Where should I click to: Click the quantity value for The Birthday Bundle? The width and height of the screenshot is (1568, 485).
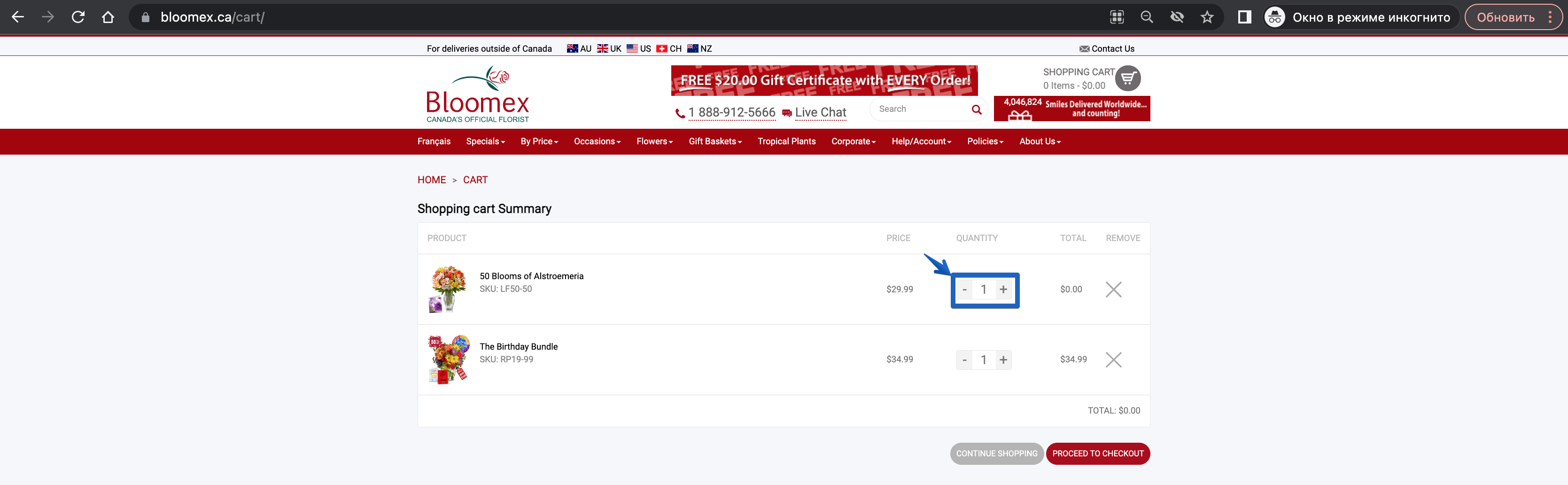click(984, 360)
